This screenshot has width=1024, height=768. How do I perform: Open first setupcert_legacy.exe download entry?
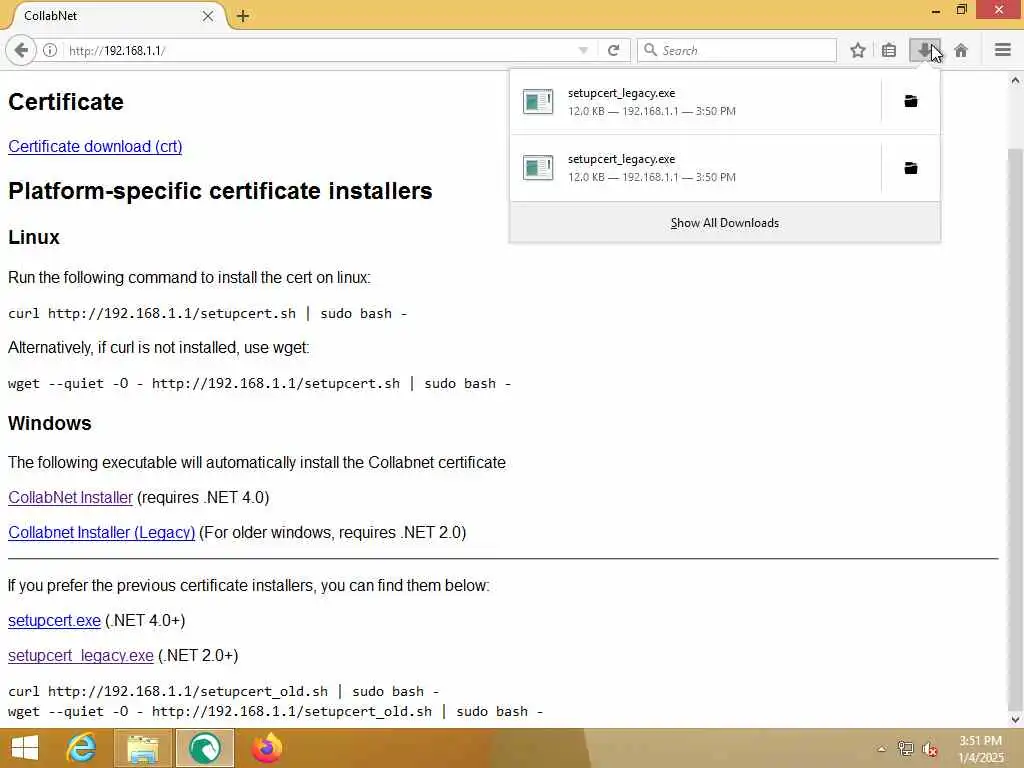pos(695,102)
